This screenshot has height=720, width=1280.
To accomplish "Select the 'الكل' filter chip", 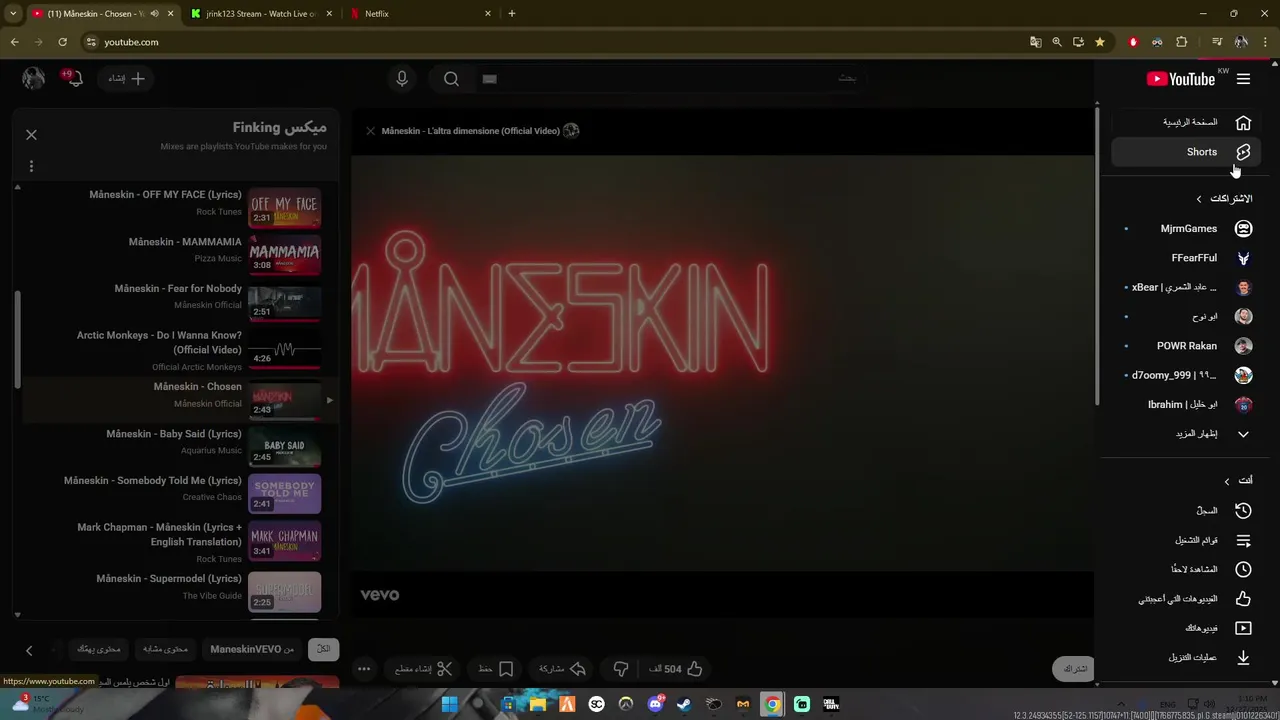I will click(323, 649).
